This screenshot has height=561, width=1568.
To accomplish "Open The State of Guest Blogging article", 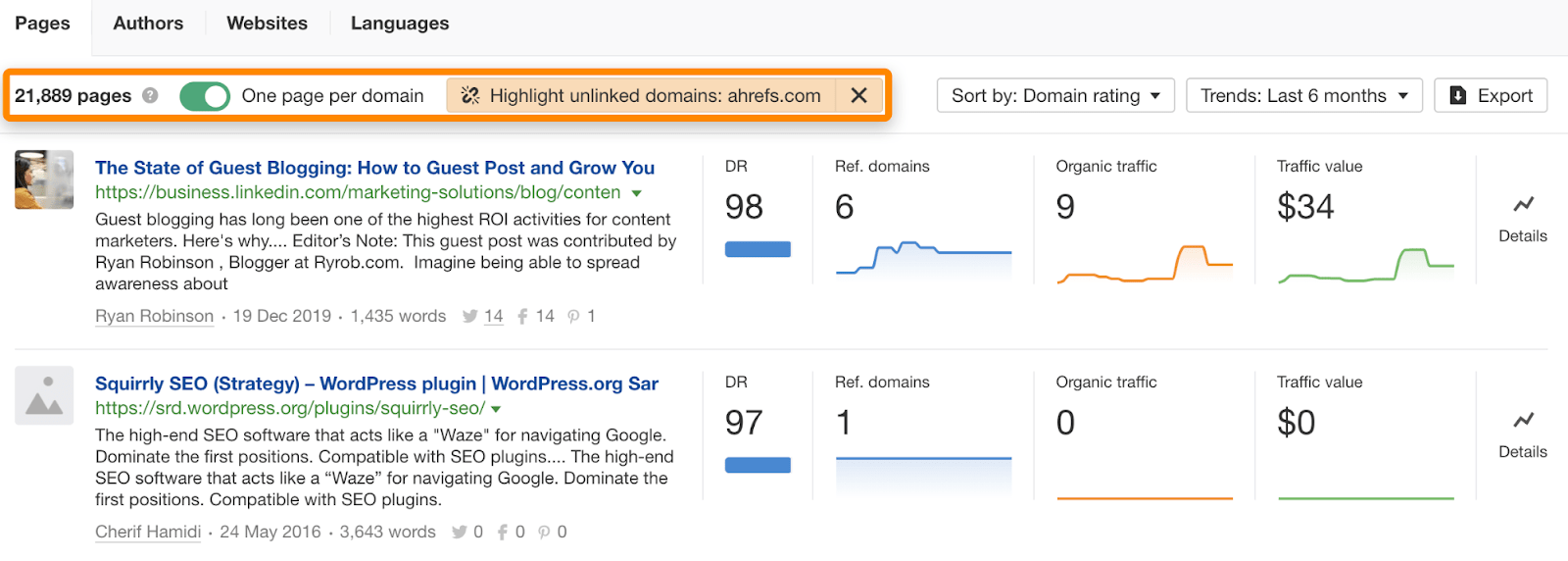I will click(x=374, y=168).
